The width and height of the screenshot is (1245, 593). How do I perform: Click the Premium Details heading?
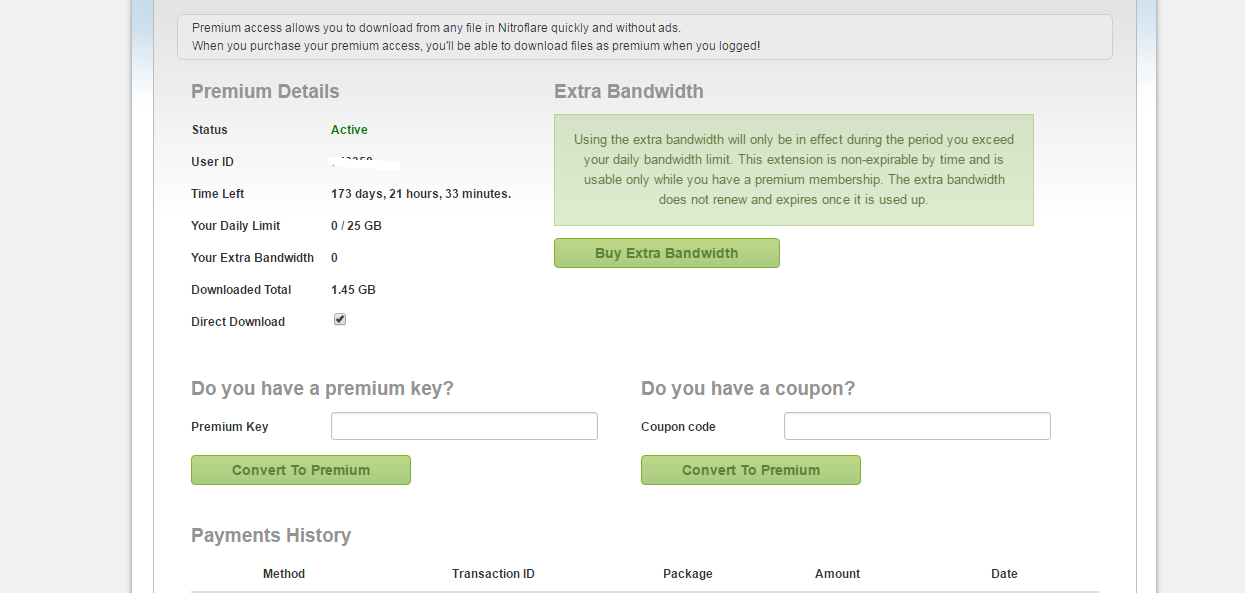[x=265, y=92]
